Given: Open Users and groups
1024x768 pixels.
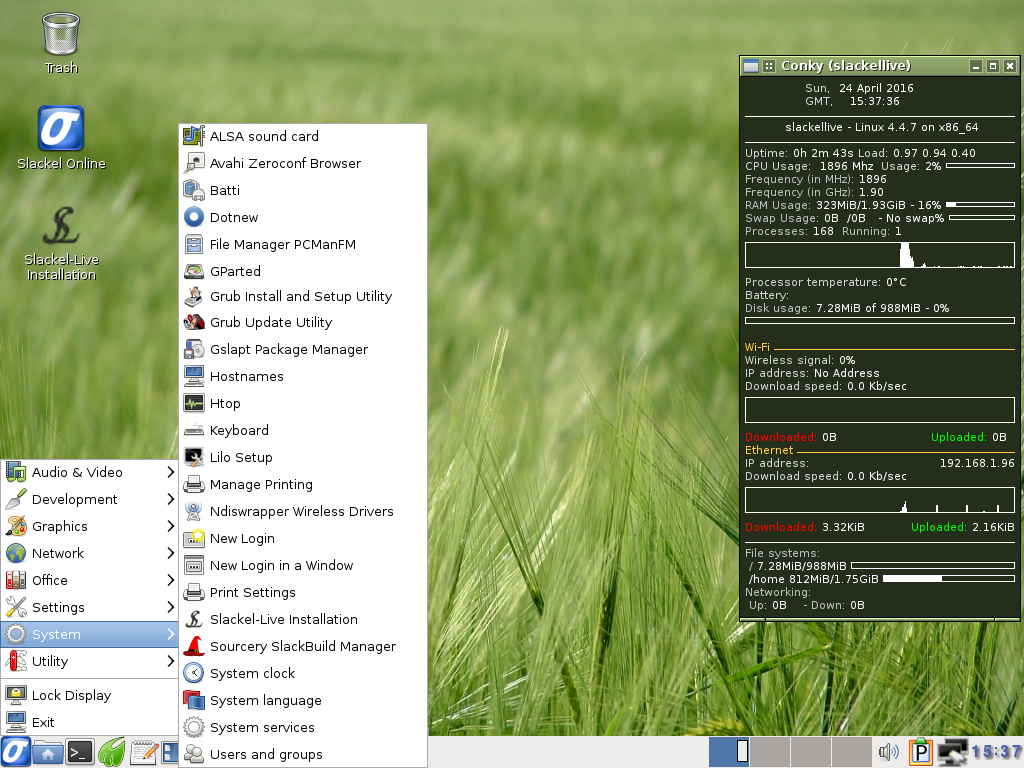Looking at the screenshot, I should click(303, 754).
